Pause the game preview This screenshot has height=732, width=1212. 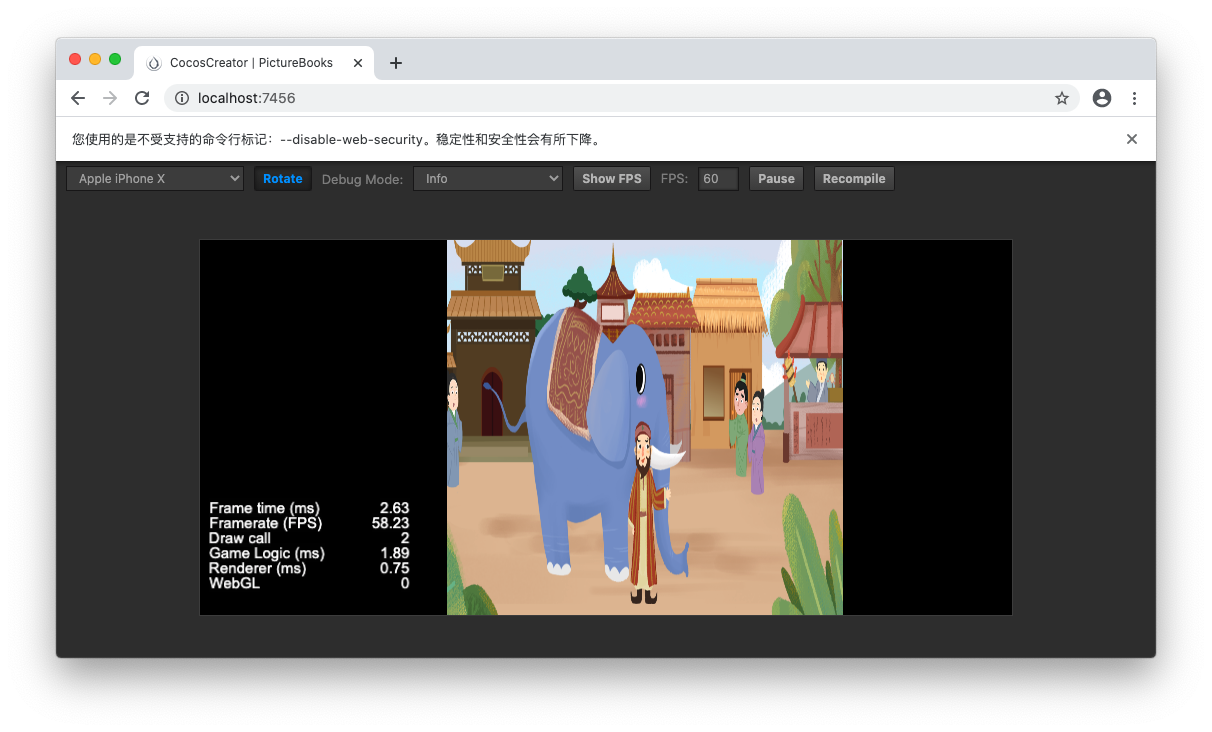776,179
